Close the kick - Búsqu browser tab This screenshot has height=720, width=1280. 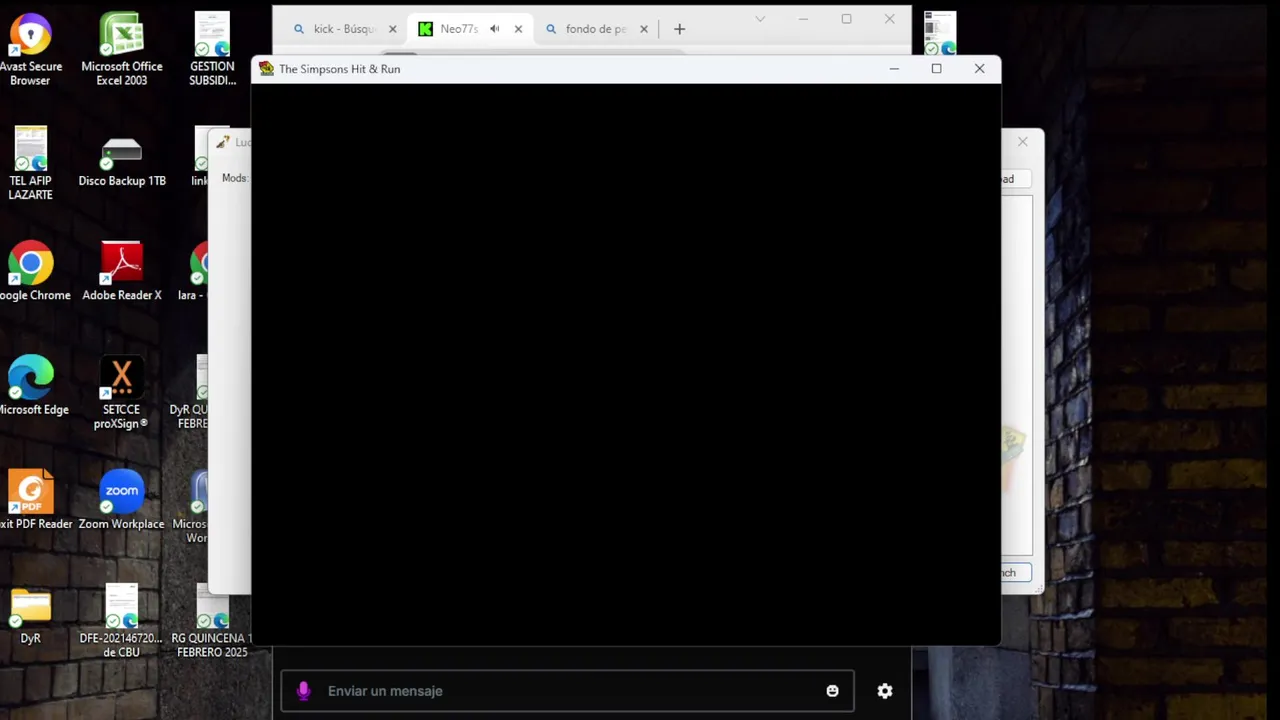tap(392, 29)
